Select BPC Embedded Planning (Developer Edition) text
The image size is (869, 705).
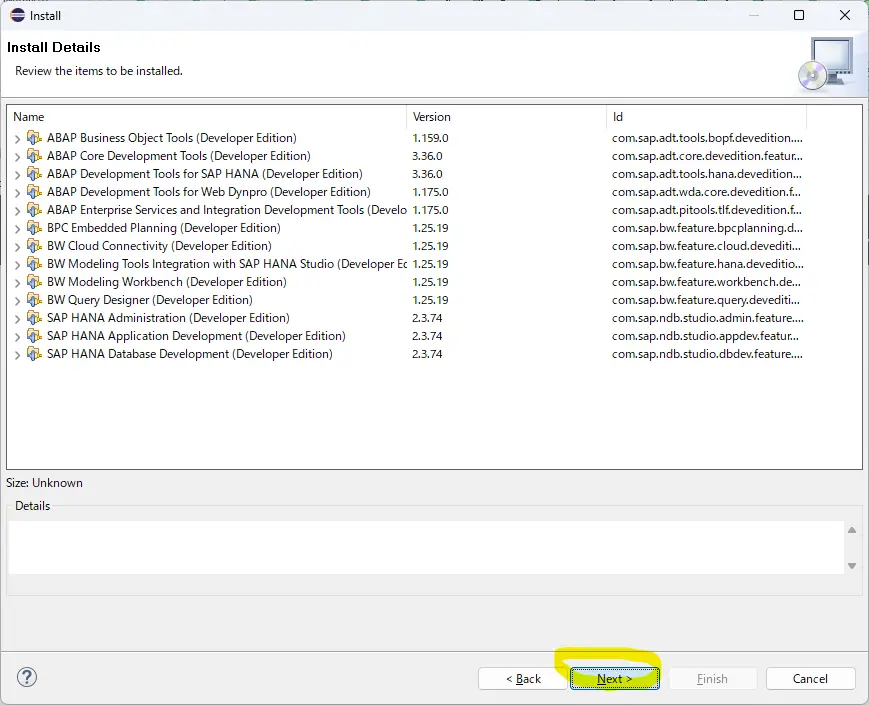[x=163, y=228]
